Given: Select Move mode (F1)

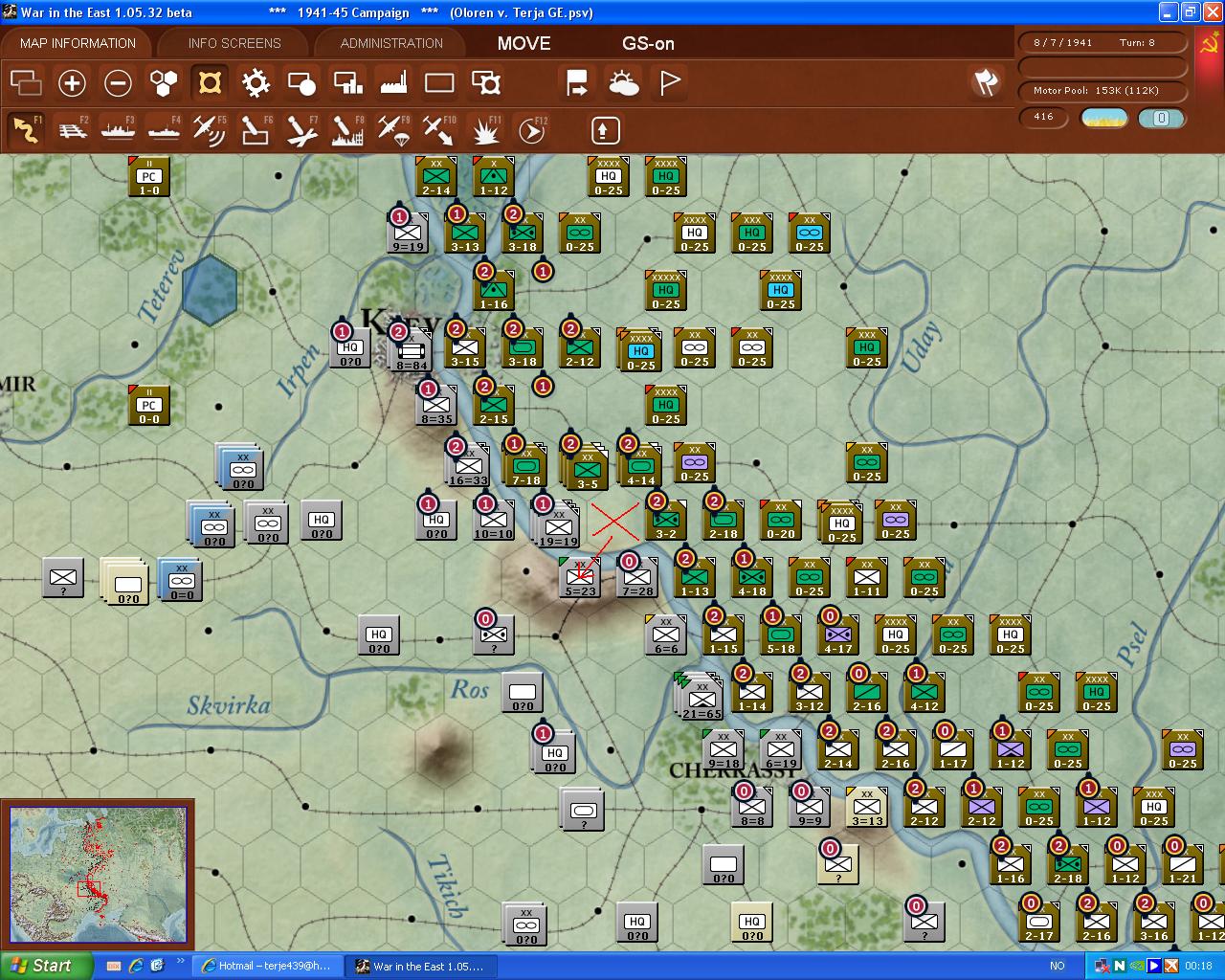Looking at the screenshot, I should coord(26,130).
